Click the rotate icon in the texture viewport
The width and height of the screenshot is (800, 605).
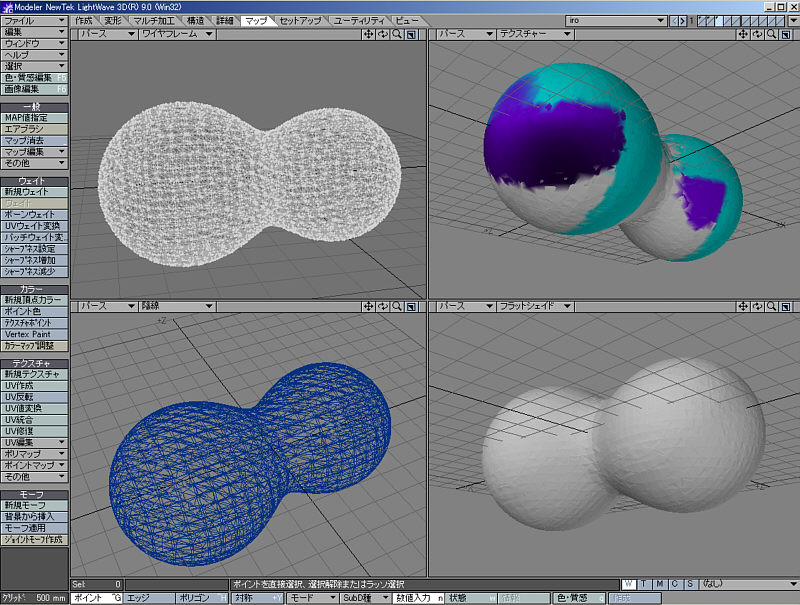point(757,34)
